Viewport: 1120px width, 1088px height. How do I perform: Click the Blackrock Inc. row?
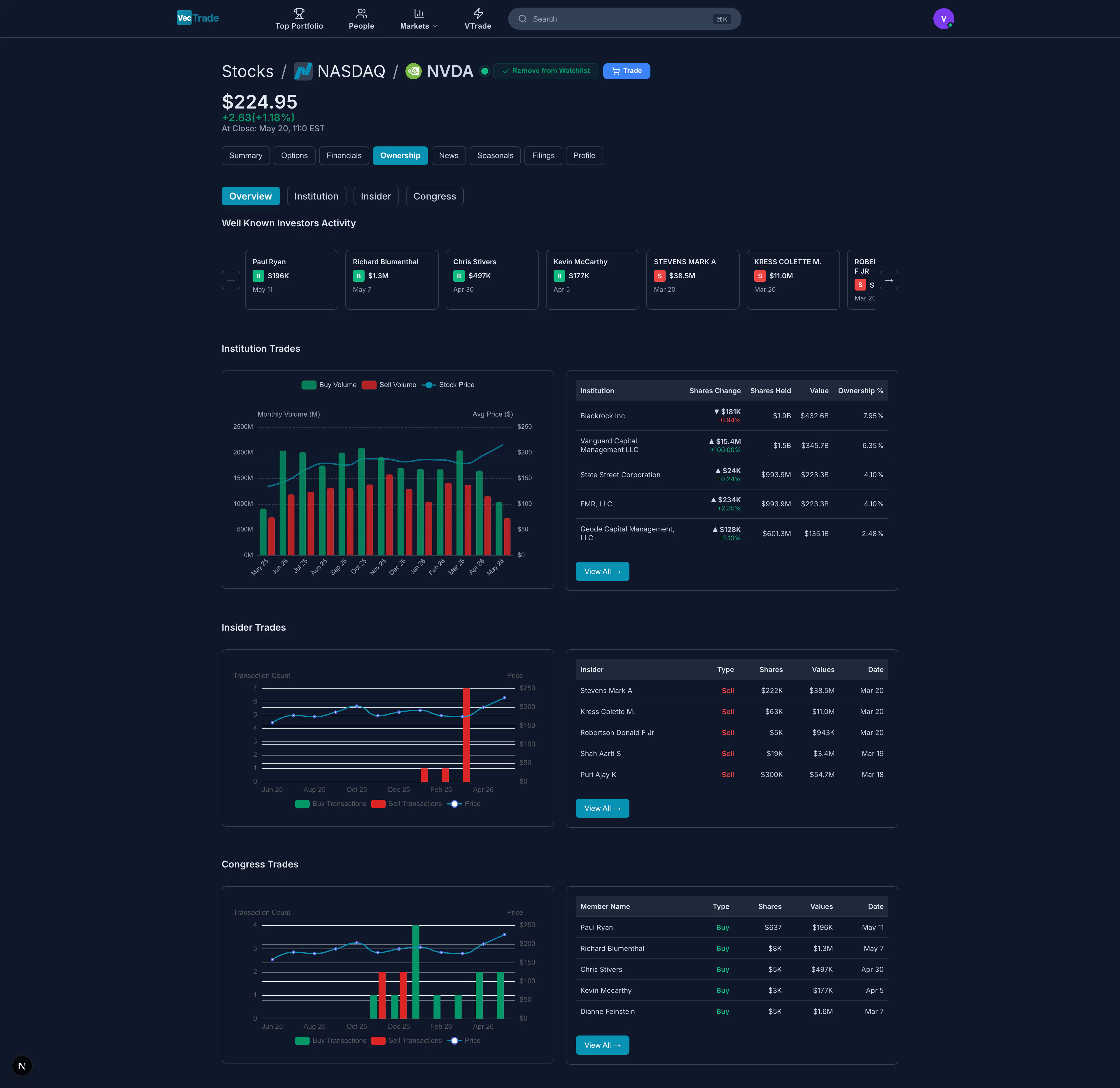point(731,415)
